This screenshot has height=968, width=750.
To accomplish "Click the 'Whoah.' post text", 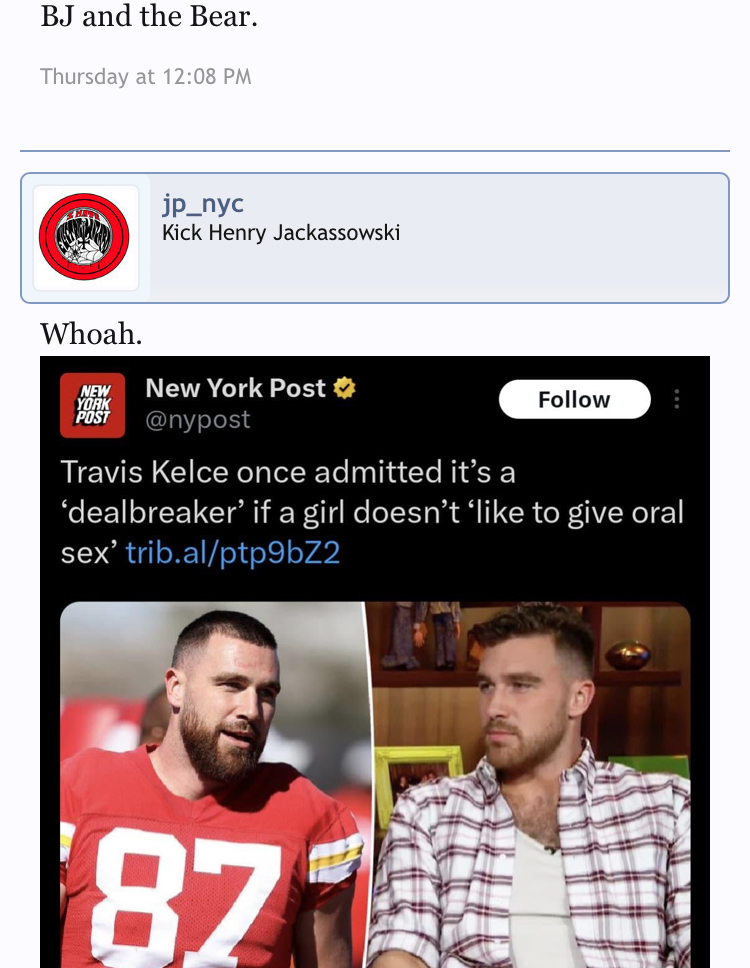I will point(91,334).
